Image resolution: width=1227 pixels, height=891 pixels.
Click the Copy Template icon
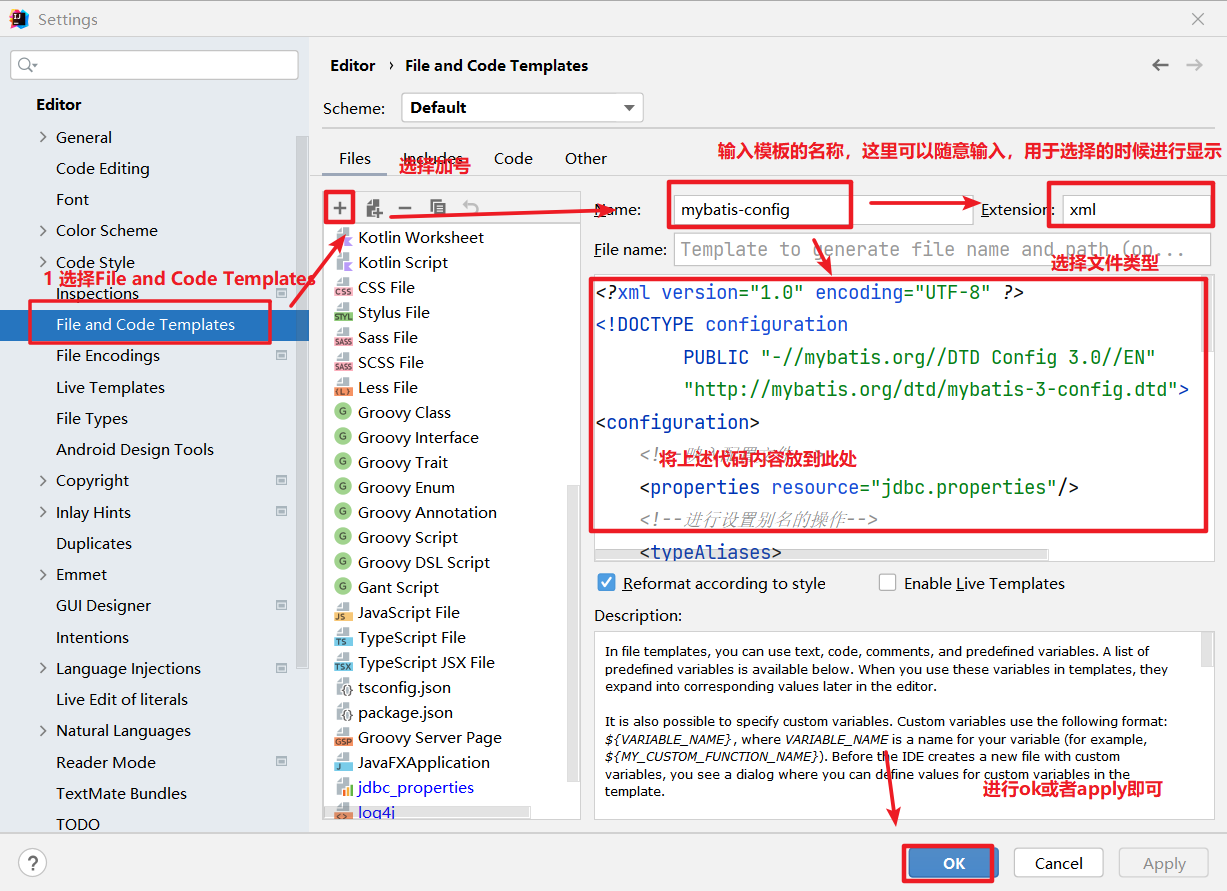[438, 208]
